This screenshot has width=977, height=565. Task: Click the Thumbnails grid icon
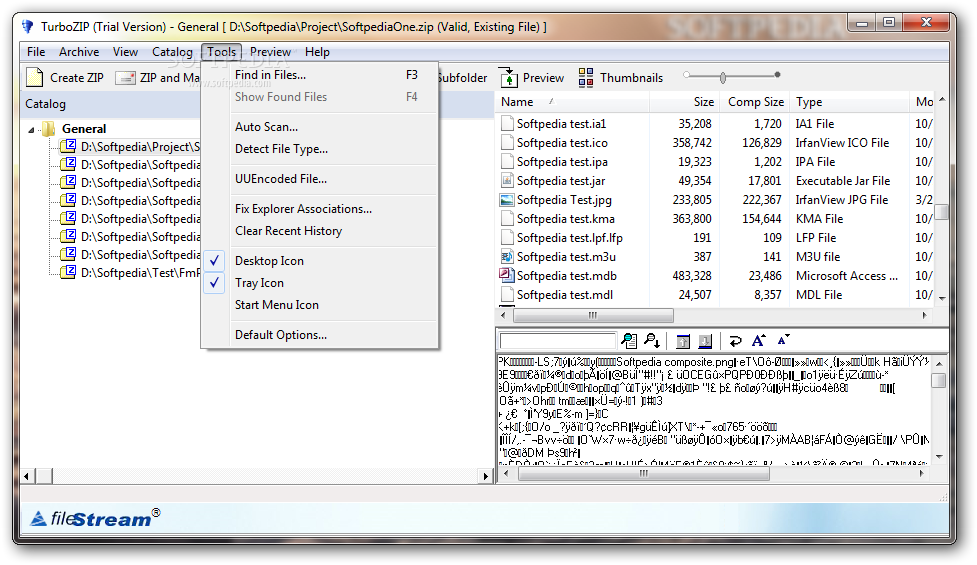click(586, 78)
